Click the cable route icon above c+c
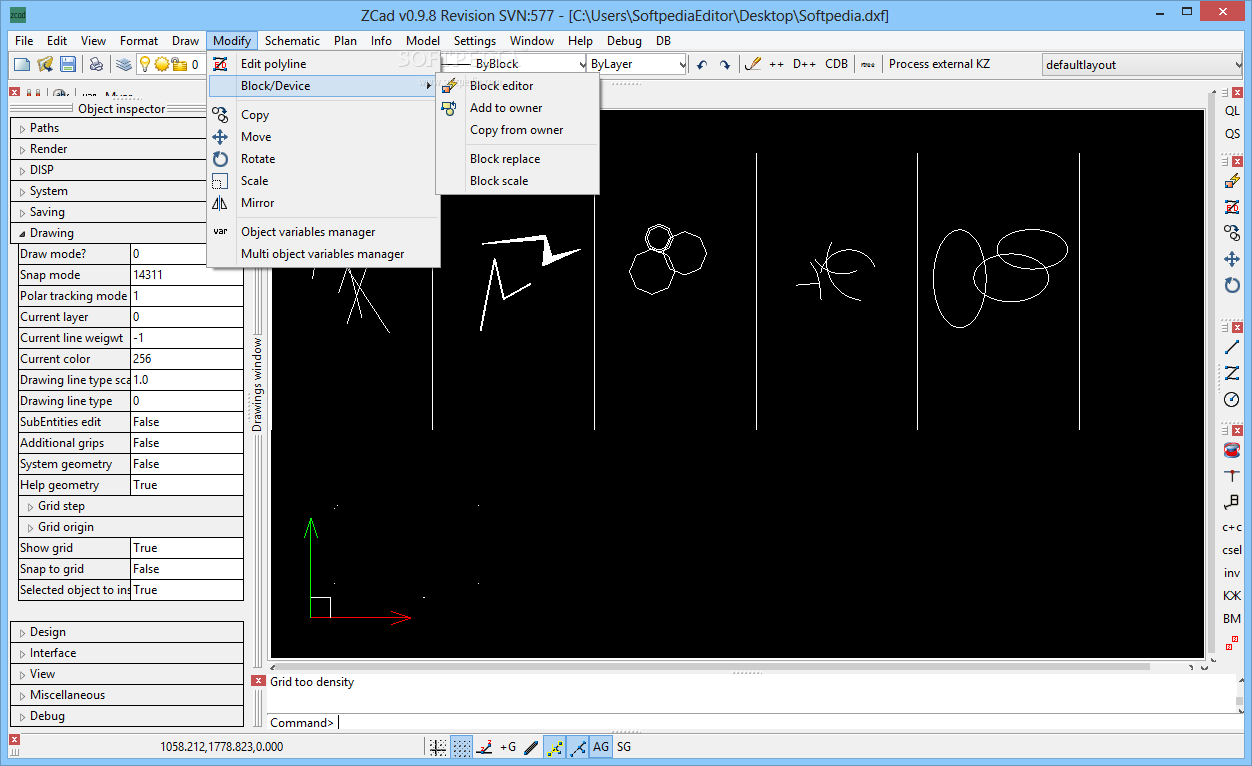This screenshot has height=766, width=1252. click(x=1232, y=501)
